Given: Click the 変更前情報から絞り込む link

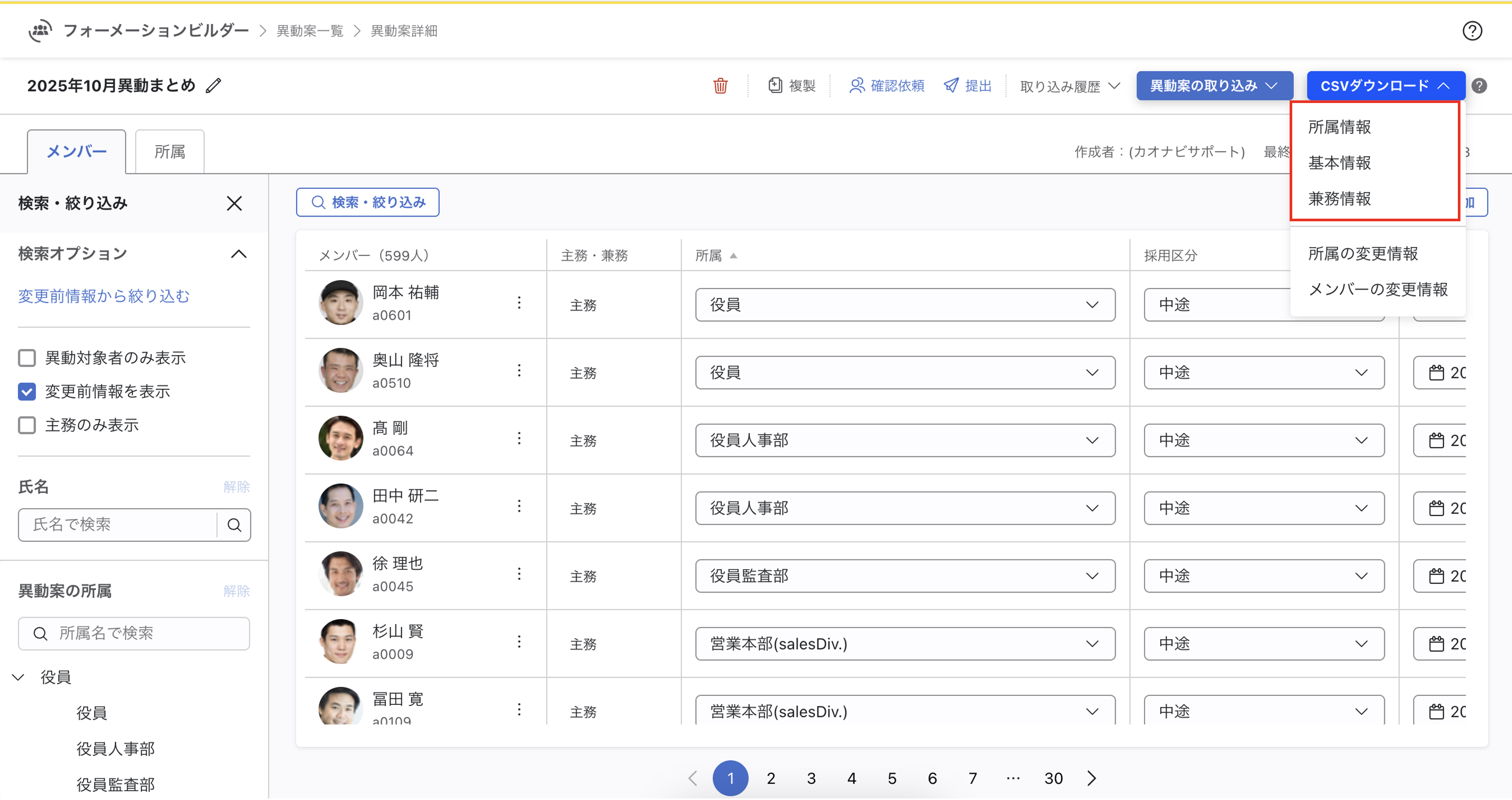Looking at the screenshot, I should [x=104, y=296].
